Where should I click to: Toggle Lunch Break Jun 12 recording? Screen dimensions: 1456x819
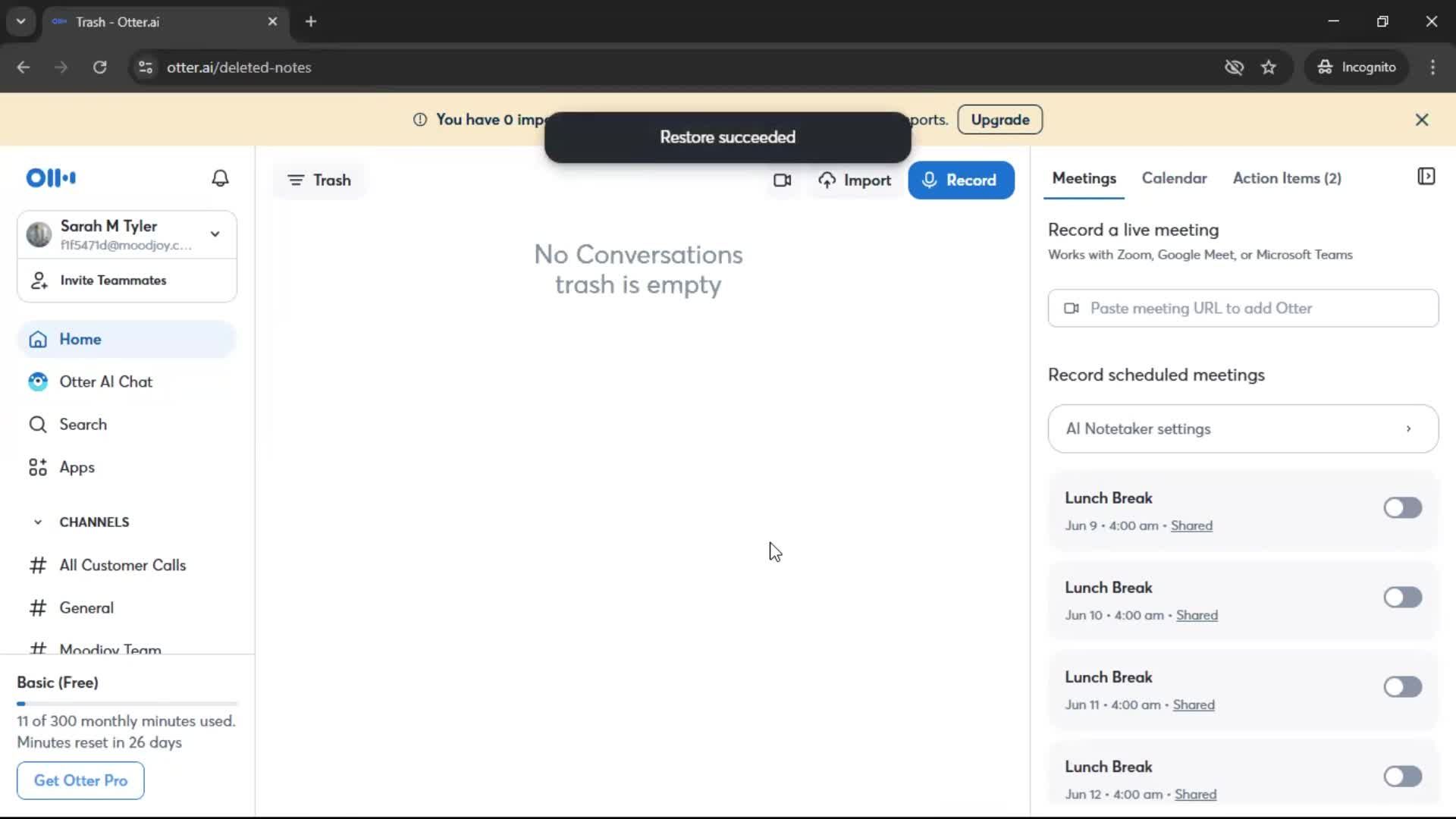[x=1402, y=777]
